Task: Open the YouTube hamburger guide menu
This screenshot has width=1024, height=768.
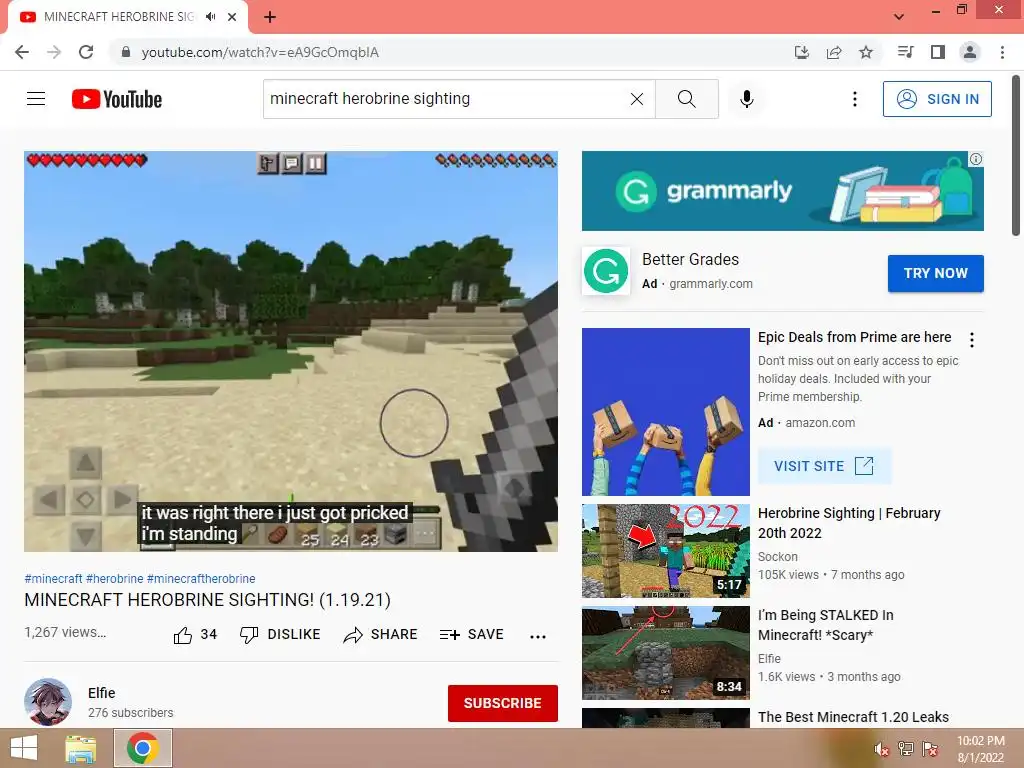Action: coord(36,99)
